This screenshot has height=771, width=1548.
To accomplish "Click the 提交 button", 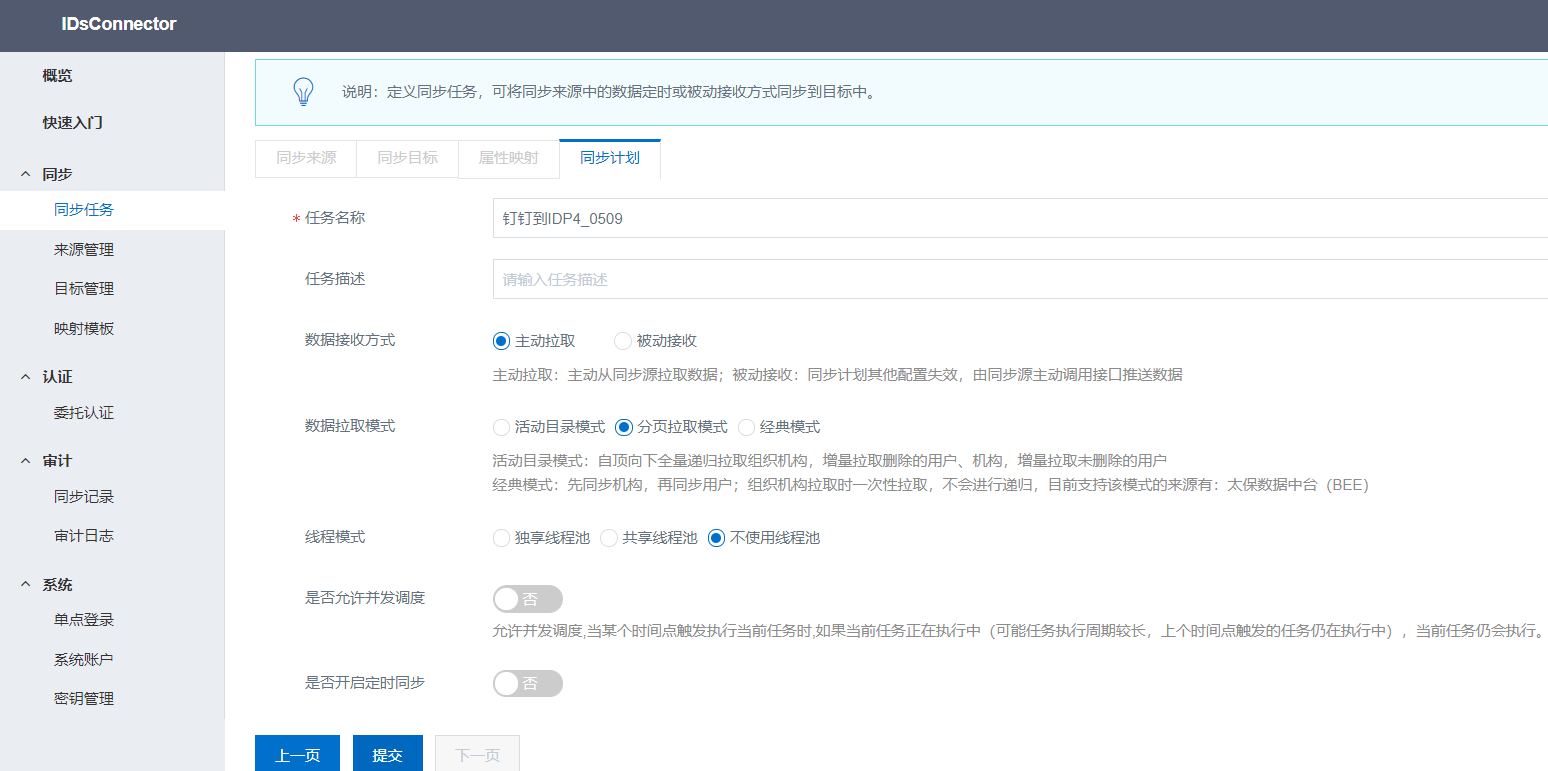I will [388, 754].
